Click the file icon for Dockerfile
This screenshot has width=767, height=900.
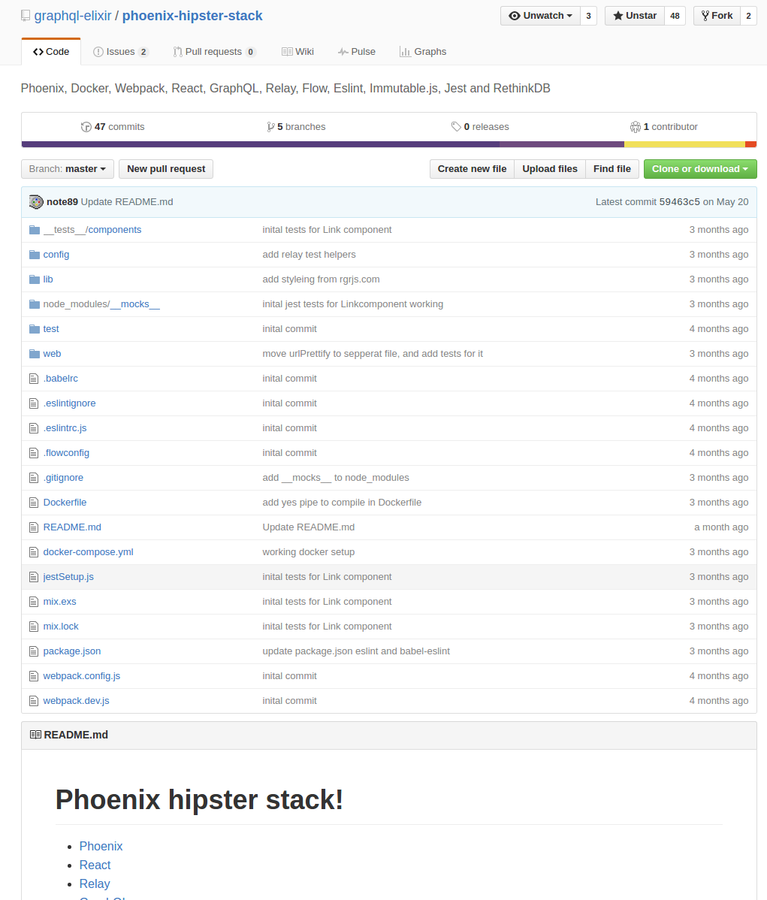point(34,502)
